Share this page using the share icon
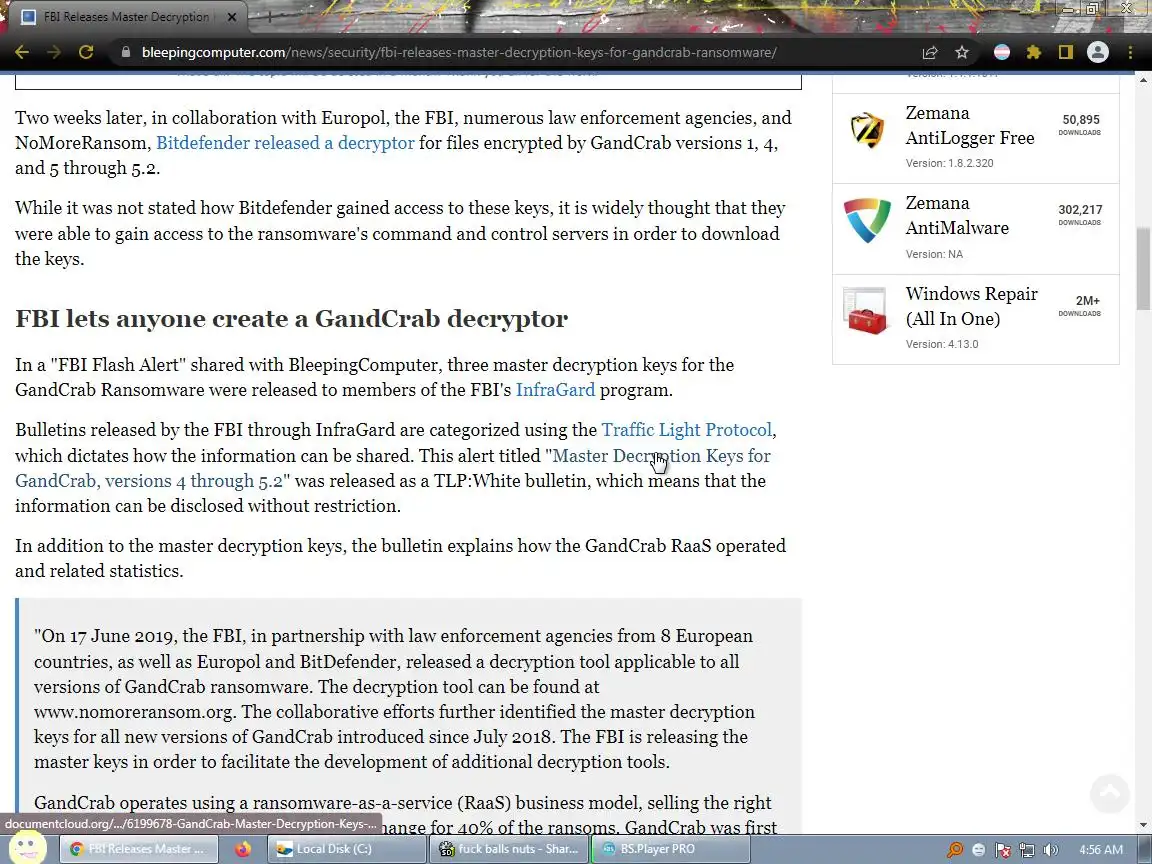The width and height of the screenshot is (1152, 864). (x=930, y=52)
